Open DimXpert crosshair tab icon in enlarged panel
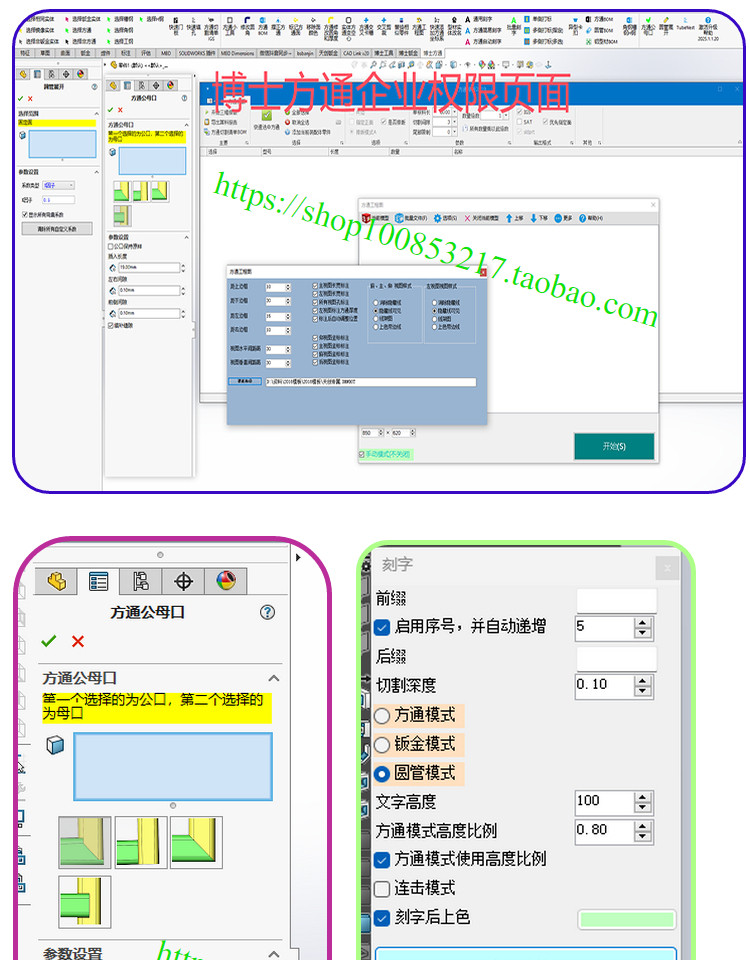This screenshot has width=750, height=960. (x=183, y=580)
